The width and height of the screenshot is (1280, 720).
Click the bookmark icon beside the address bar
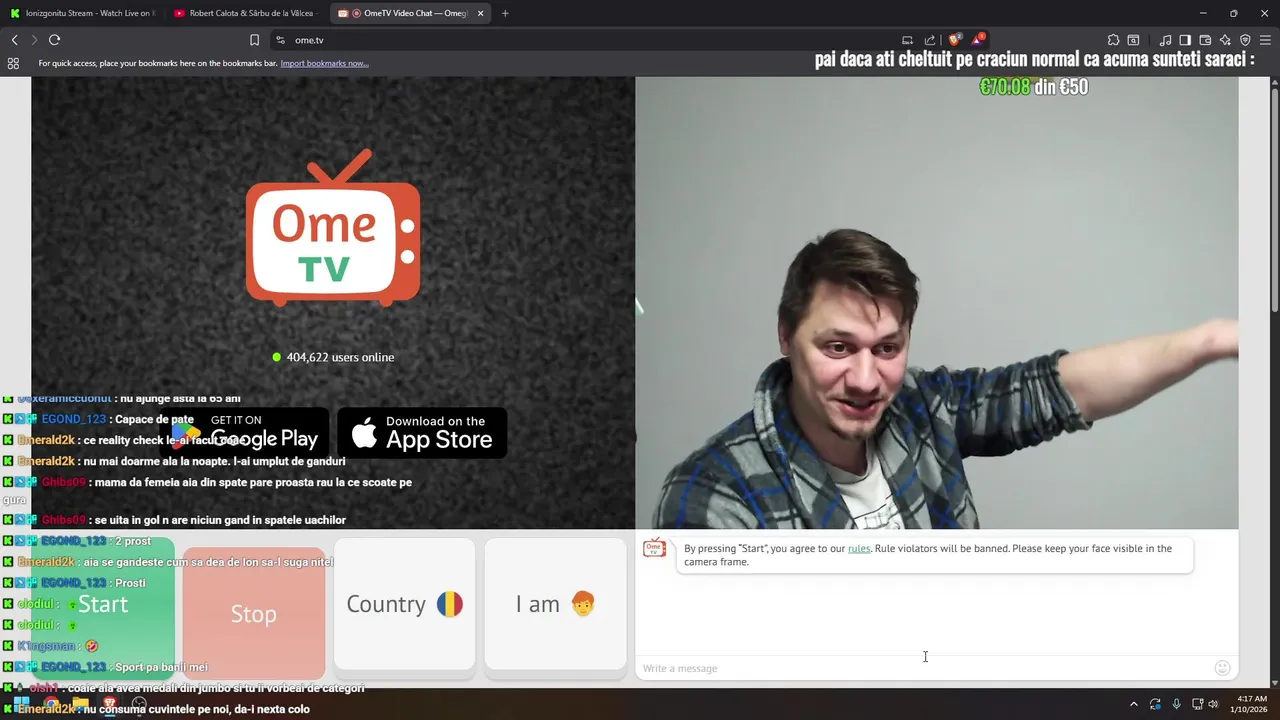coord(254,40)
